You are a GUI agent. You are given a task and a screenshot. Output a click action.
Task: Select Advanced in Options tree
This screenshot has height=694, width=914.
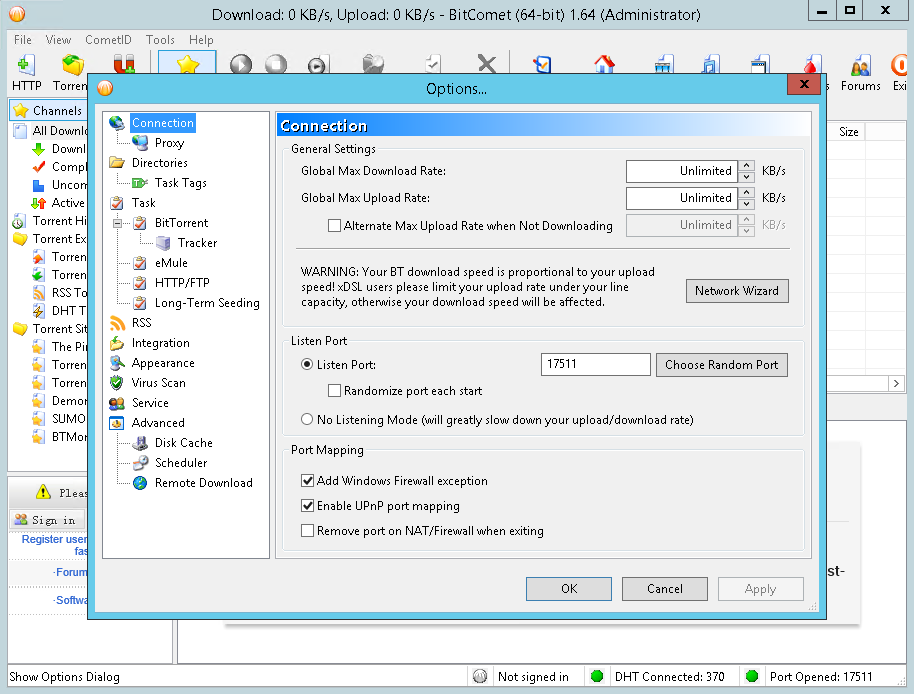(158, 422)
